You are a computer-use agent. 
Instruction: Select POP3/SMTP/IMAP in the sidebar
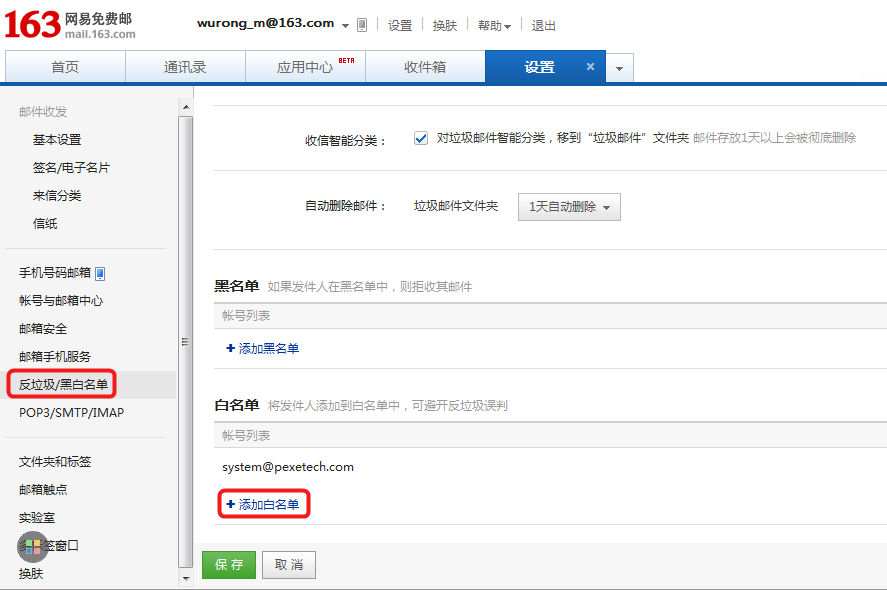[71, 412]
